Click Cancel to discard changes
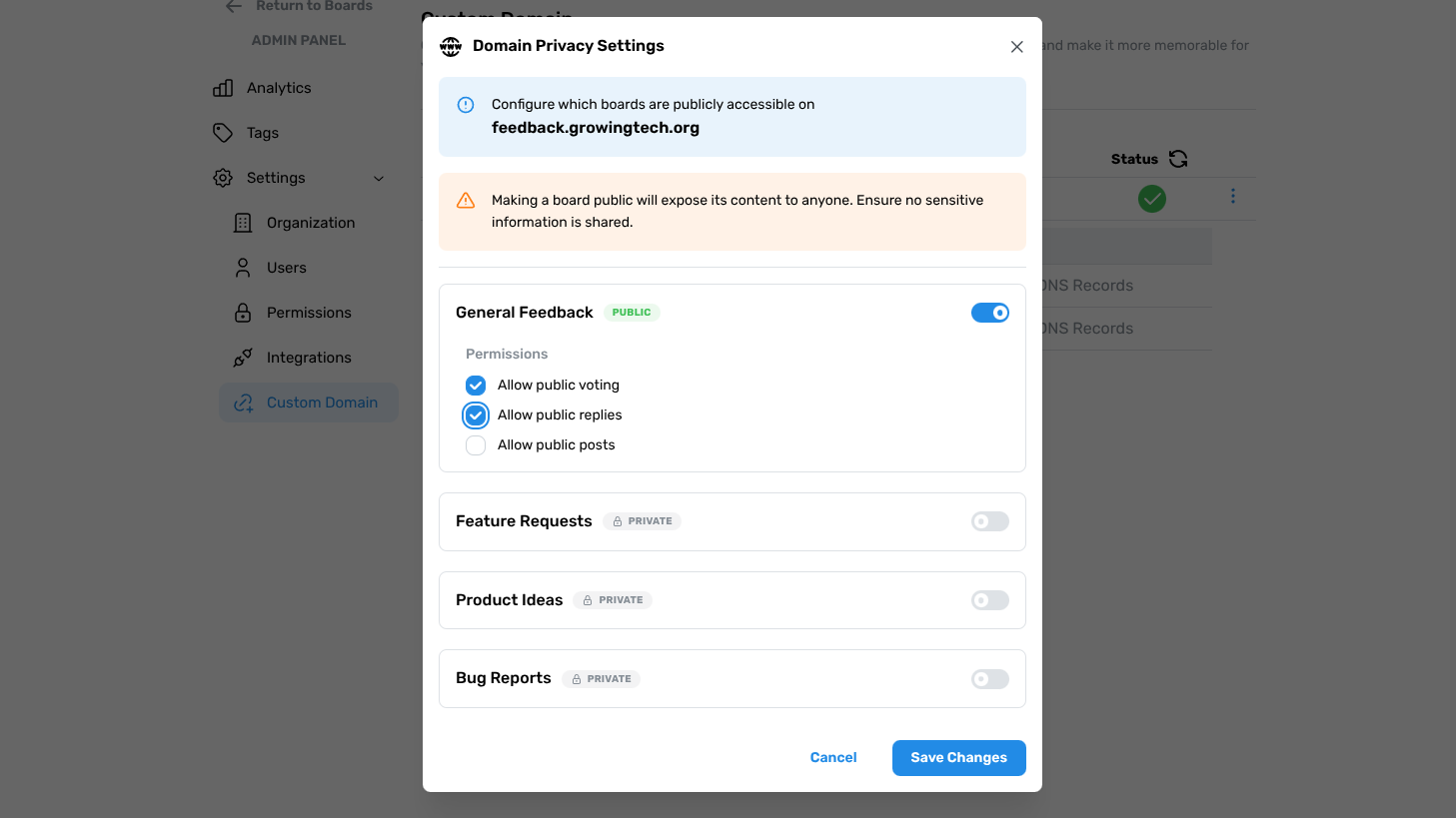Screen dimensions: 1456x818 [833, 758]
